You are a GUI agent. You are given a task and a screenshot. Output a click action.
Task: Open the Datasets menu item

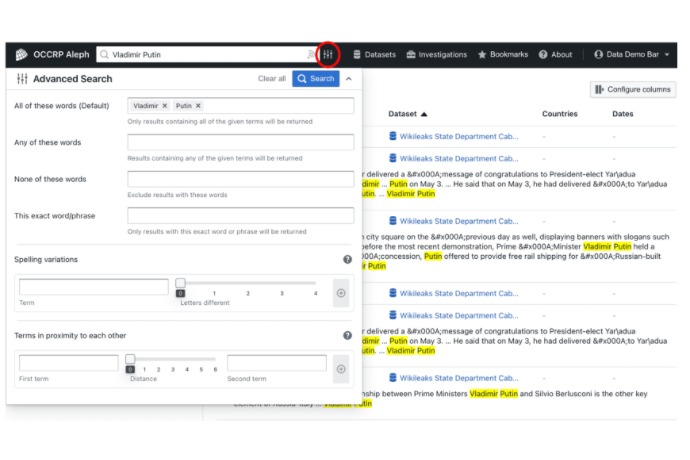(x=374, y=55)
